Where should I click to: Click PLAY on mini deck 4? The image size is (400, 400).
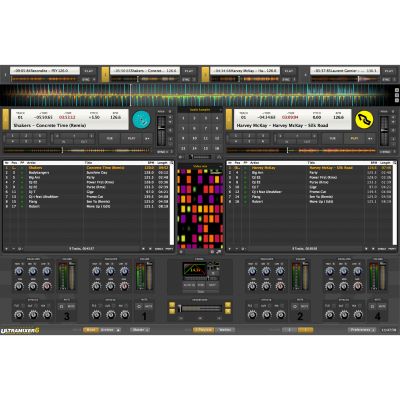389,71
